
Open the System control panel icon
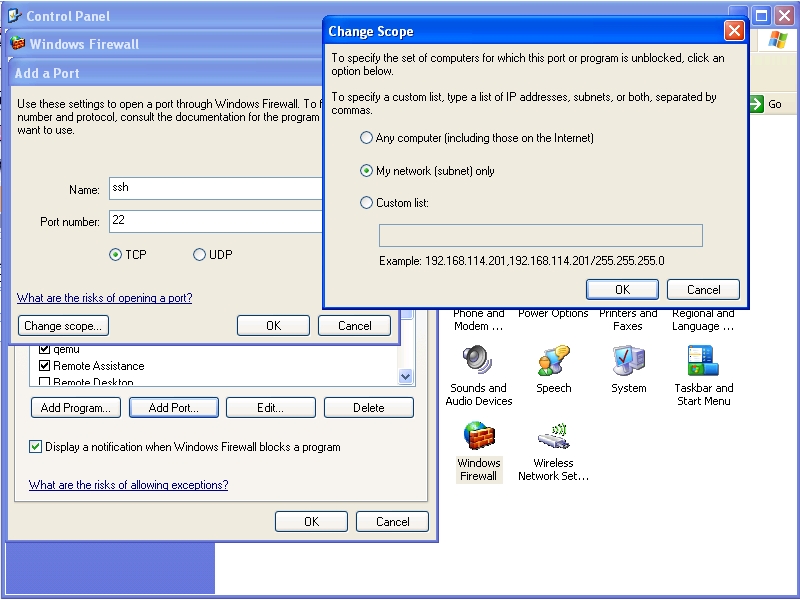point(628,362)
